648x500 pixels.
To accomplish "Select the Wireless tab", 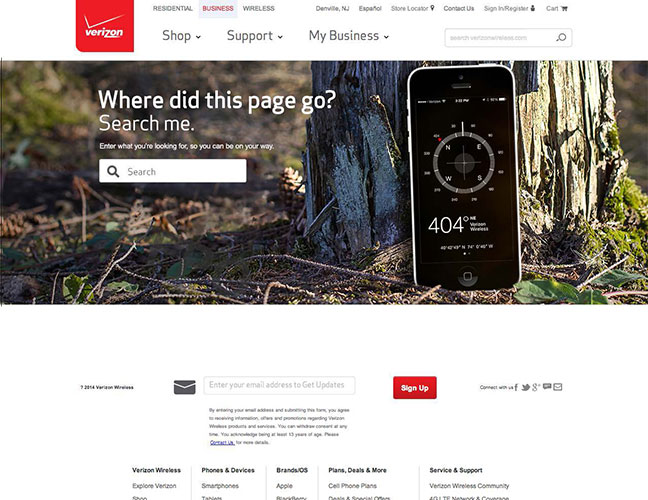I will click(x=259, y=8).
